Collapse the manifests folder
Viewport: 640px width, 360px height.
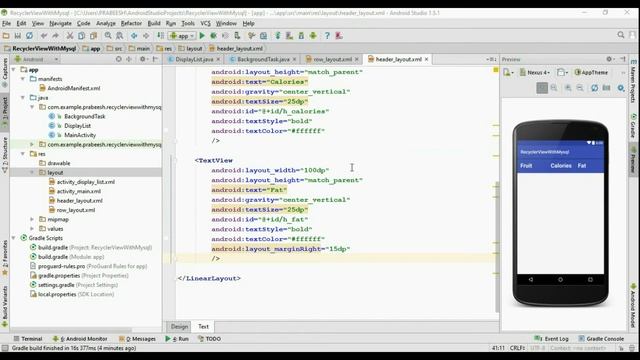click(x=23, y=79)
